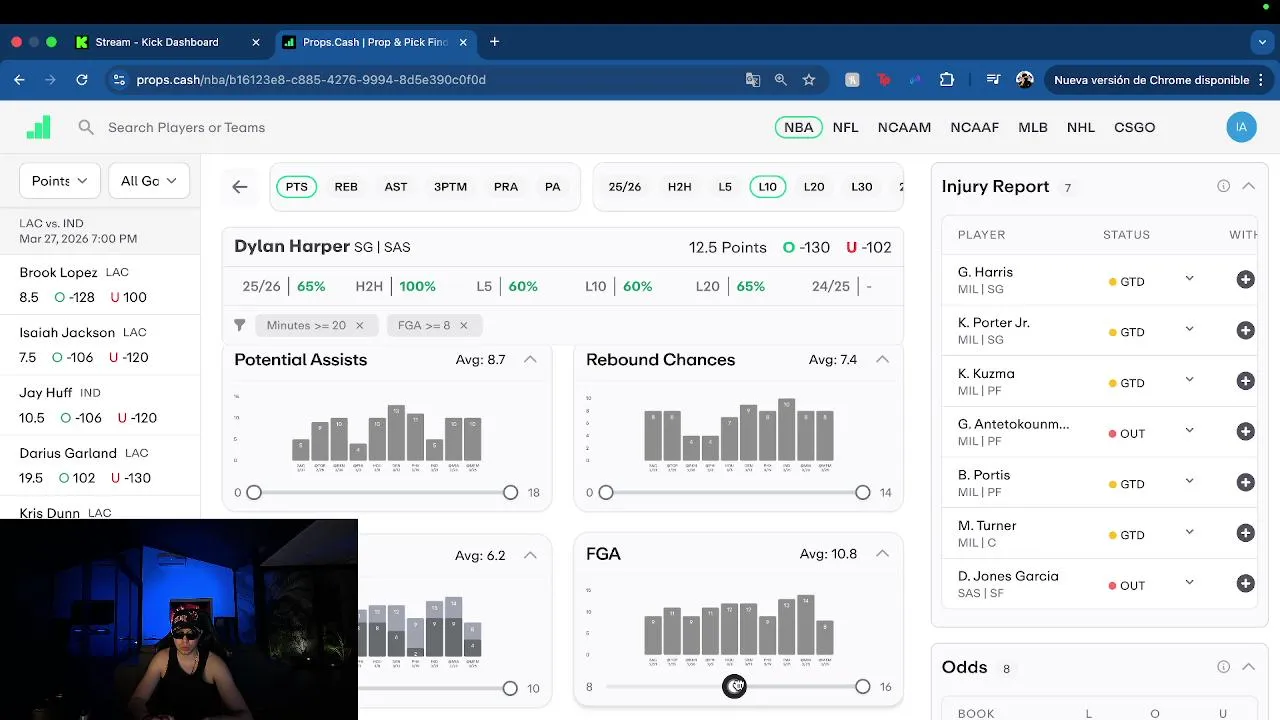The image size is (1280, 720).
Task: Expand G. Antetokounmpo status dropdown
Action: [x=1189, y=431]
